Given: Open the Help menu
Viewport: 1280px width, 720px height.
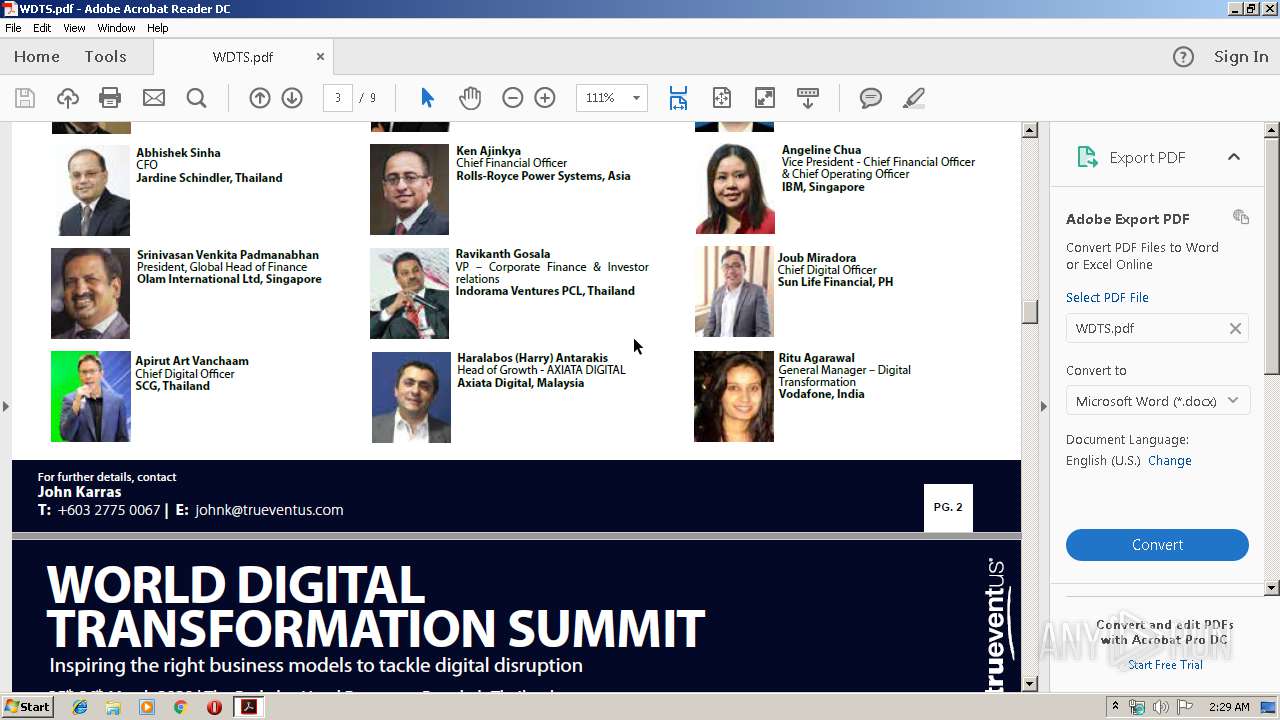Looking at the screenshot, I should [x=158, y=28].
